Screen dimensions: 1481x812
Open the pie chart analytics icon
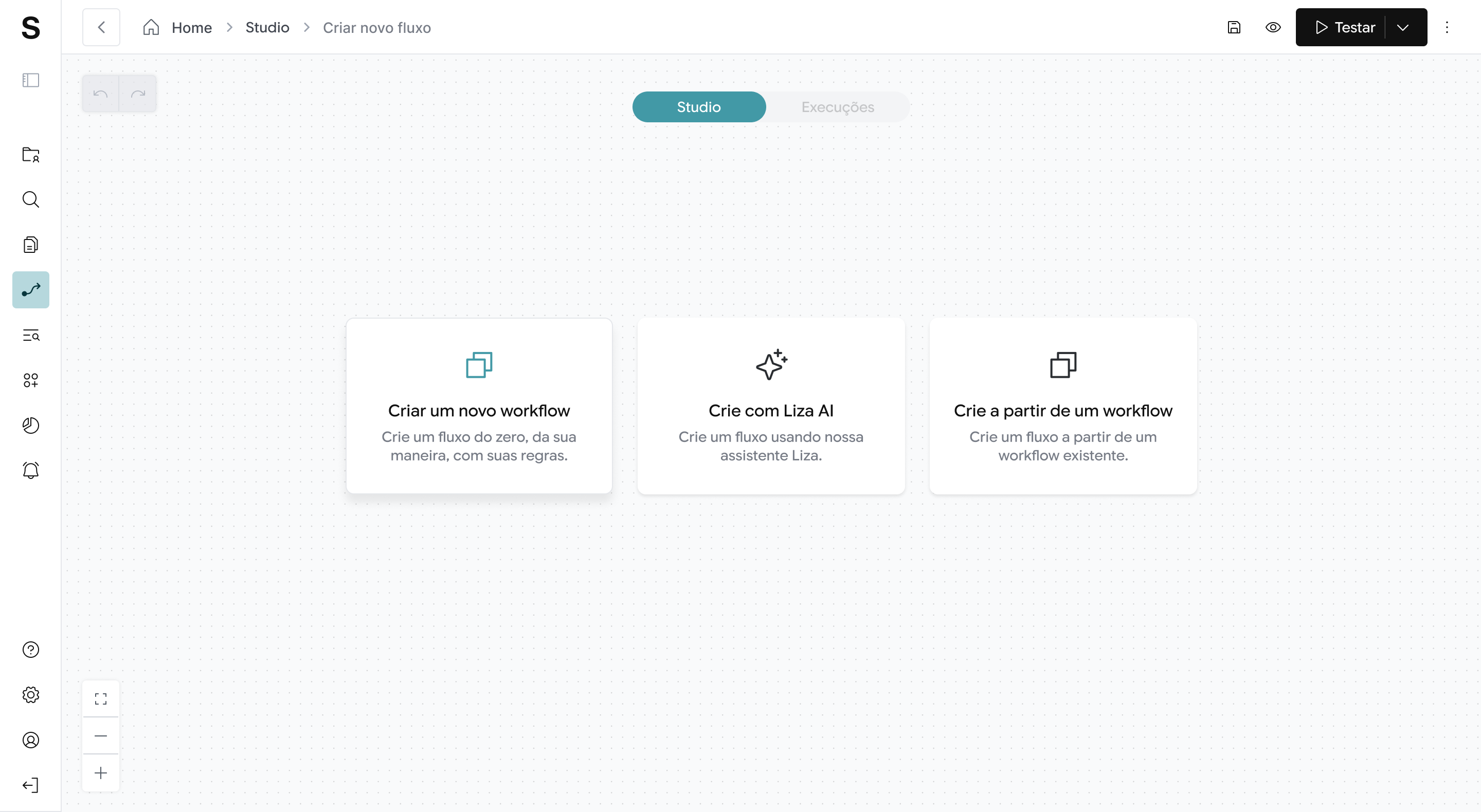[x=30, y=425]
